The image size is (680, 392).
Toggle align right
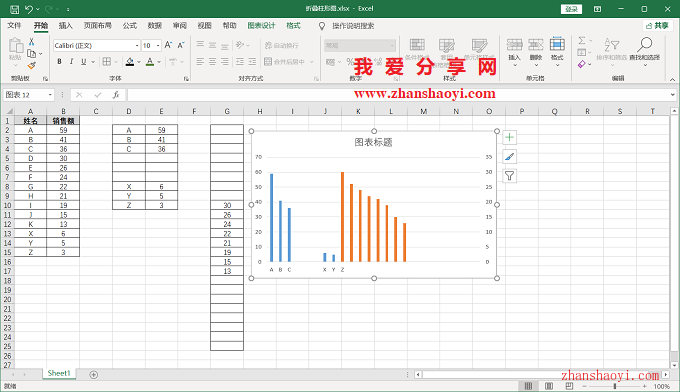225,62
